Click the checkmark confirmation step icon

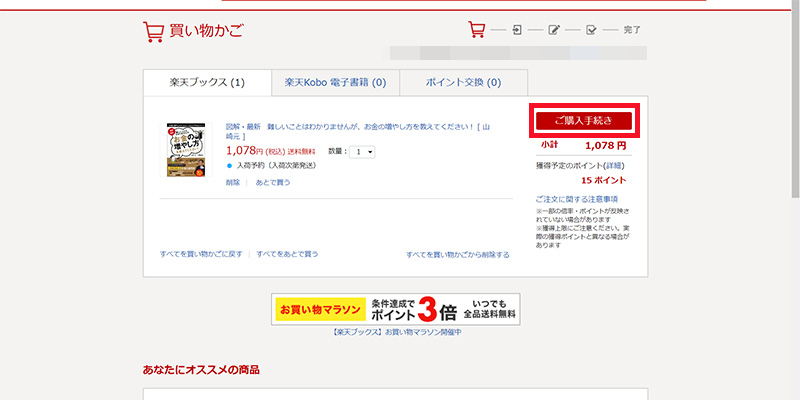tap(592, 30)
